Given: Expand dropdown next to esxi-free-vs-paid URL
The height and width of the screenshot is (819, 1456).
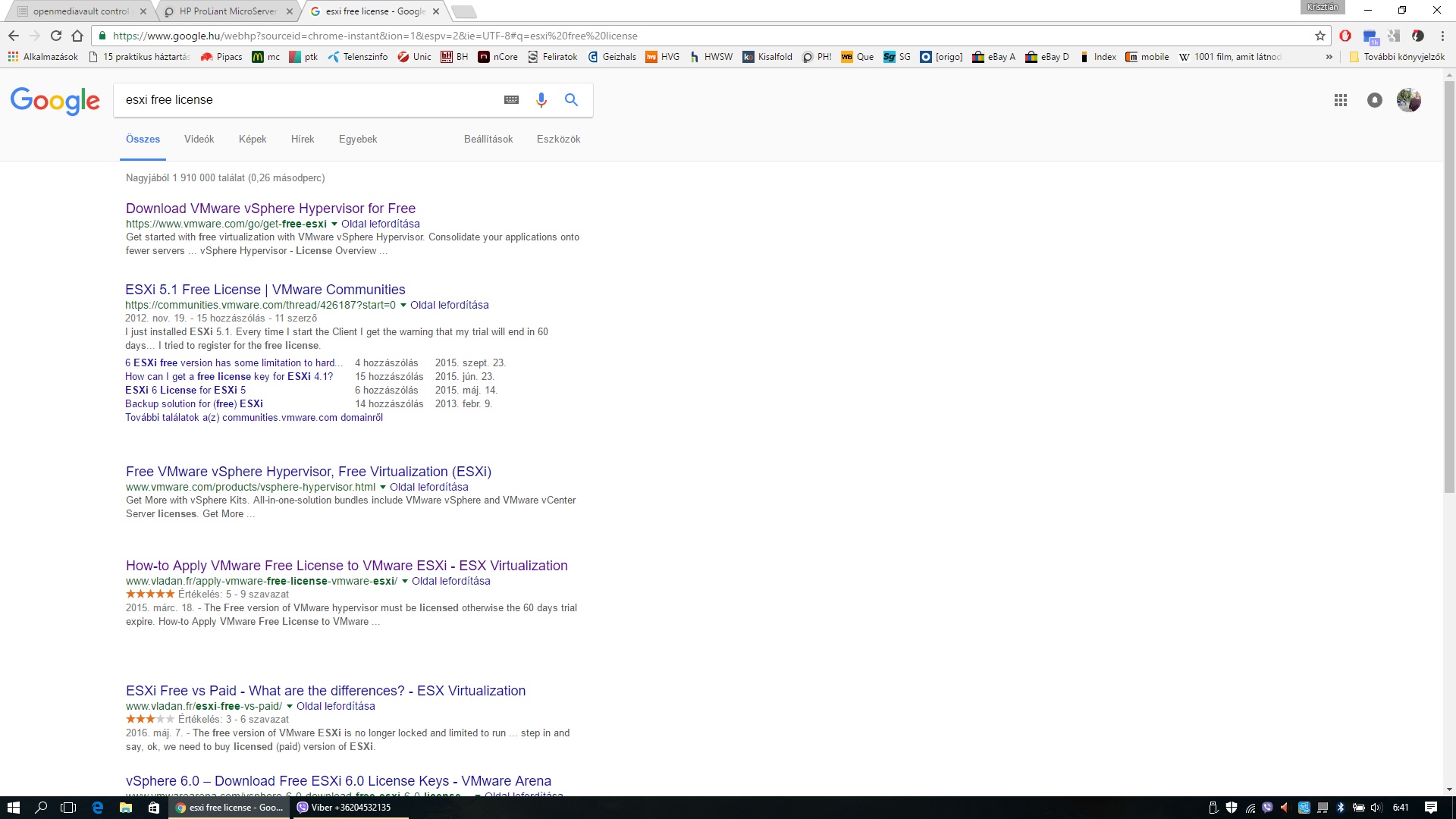Looking at the screenshot, I should tap(289, 707).
